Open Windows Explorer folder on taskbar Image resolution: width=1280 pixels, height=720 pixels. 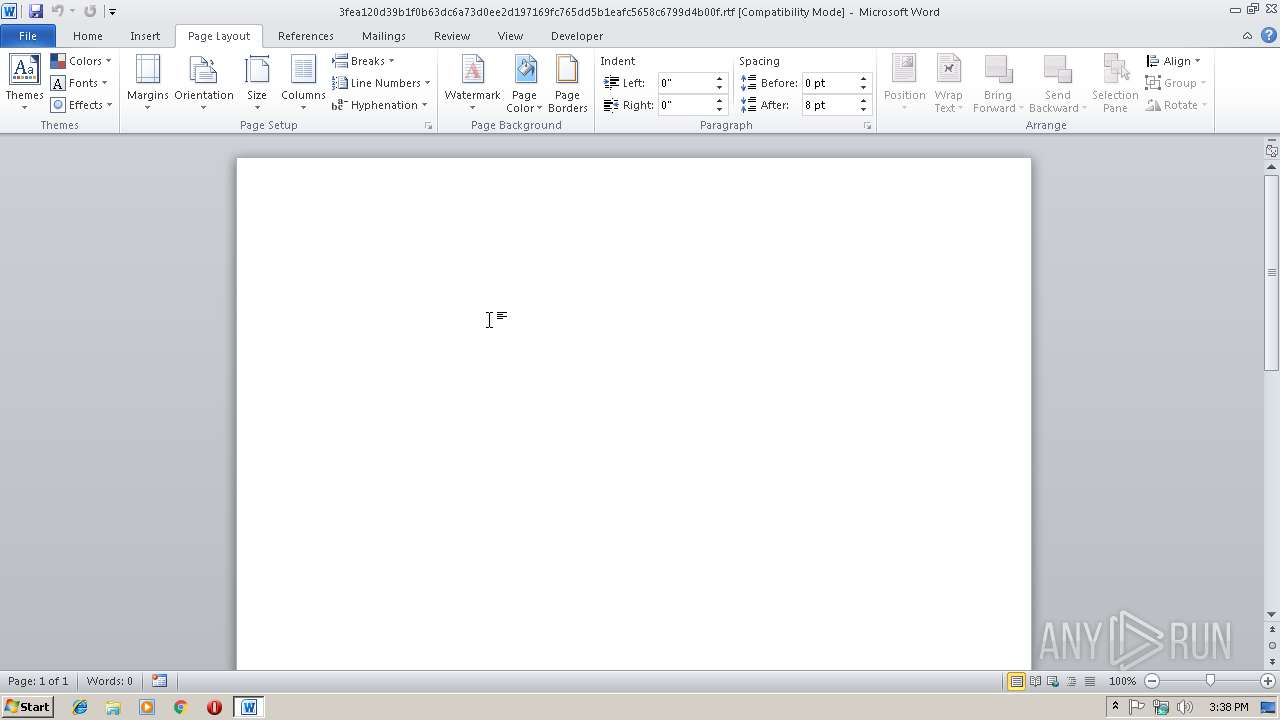(113, 707)
